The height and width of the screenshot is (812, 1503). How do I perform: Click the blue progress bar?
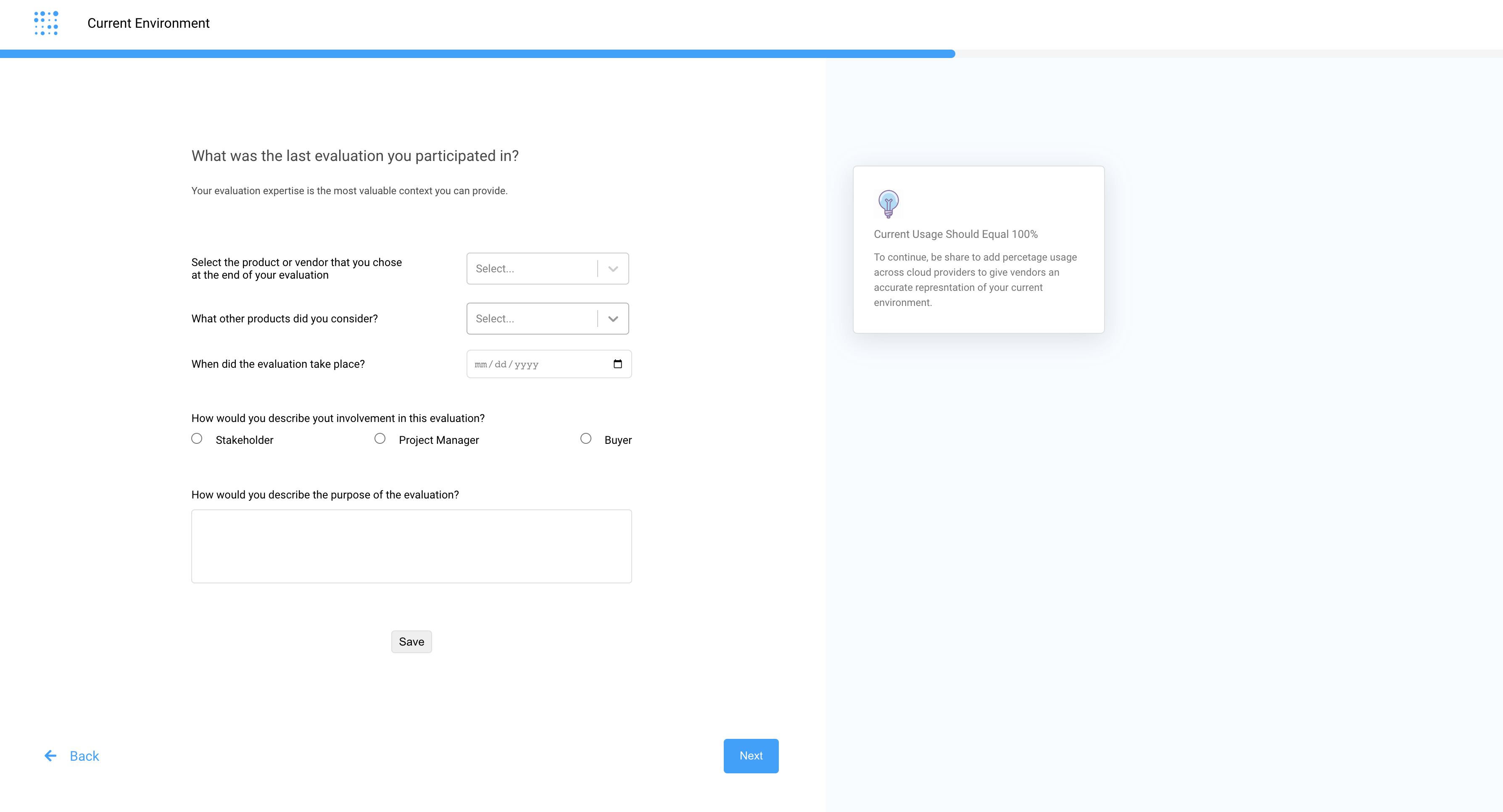tap(477, 54)
